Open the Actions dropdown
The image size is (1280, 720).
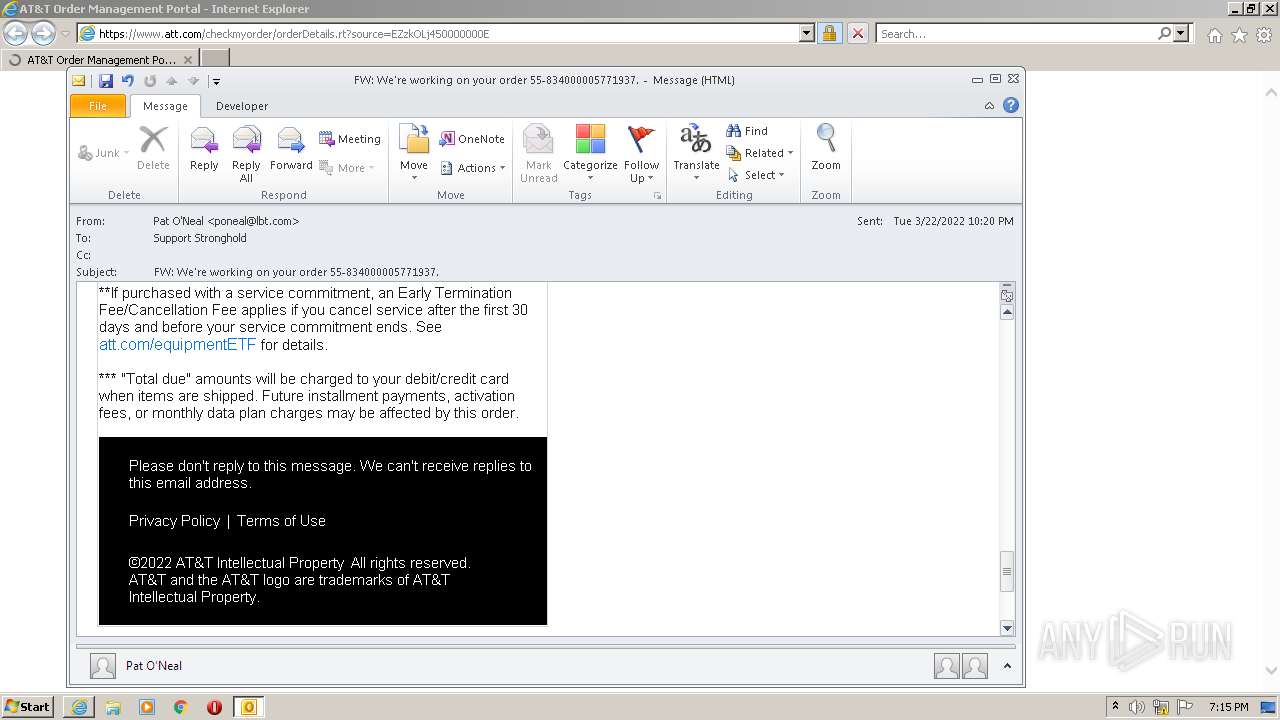tap(473, 168)
